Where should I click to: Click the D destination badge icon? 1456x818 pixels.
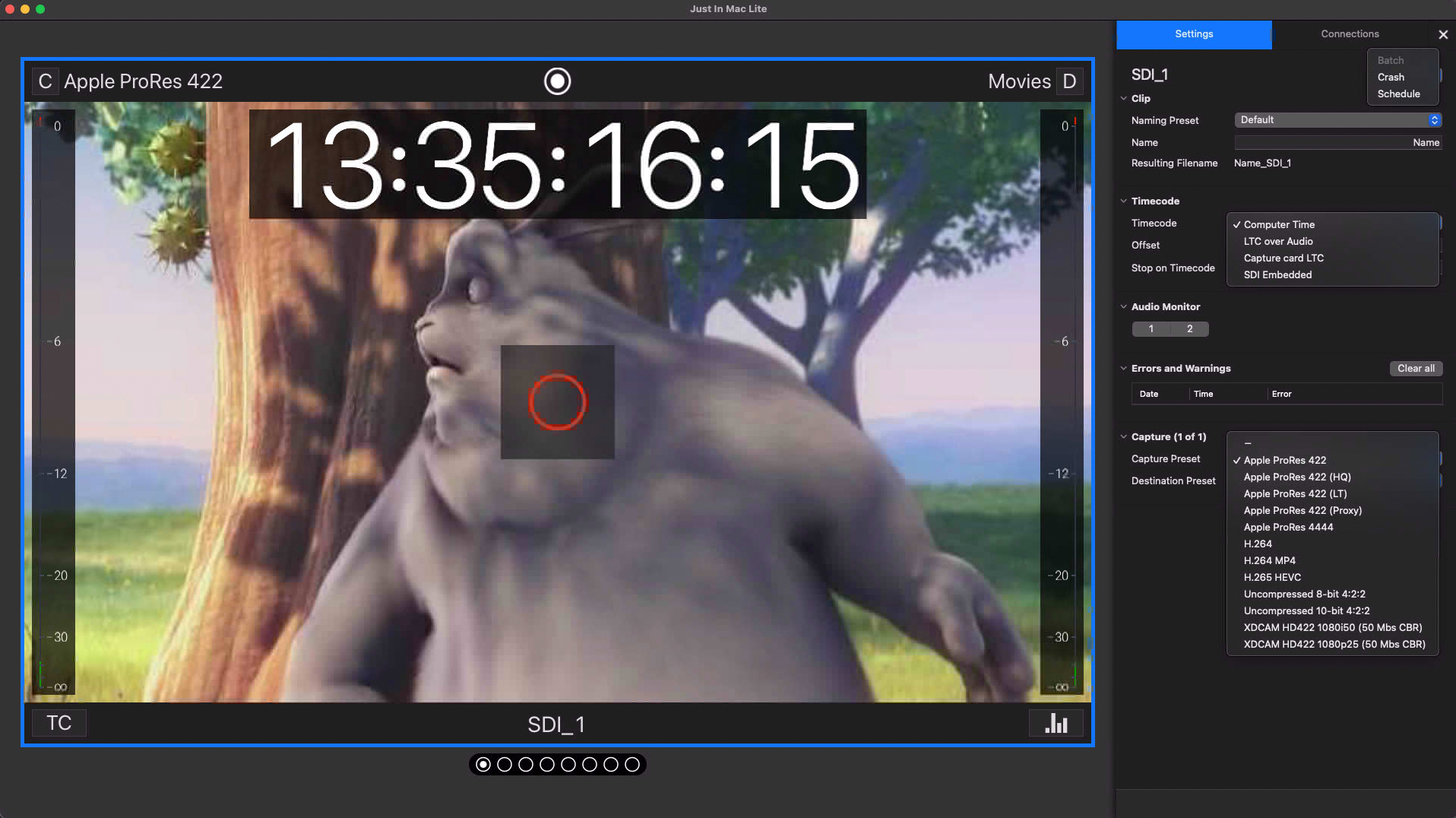(x=1069, y=81)
